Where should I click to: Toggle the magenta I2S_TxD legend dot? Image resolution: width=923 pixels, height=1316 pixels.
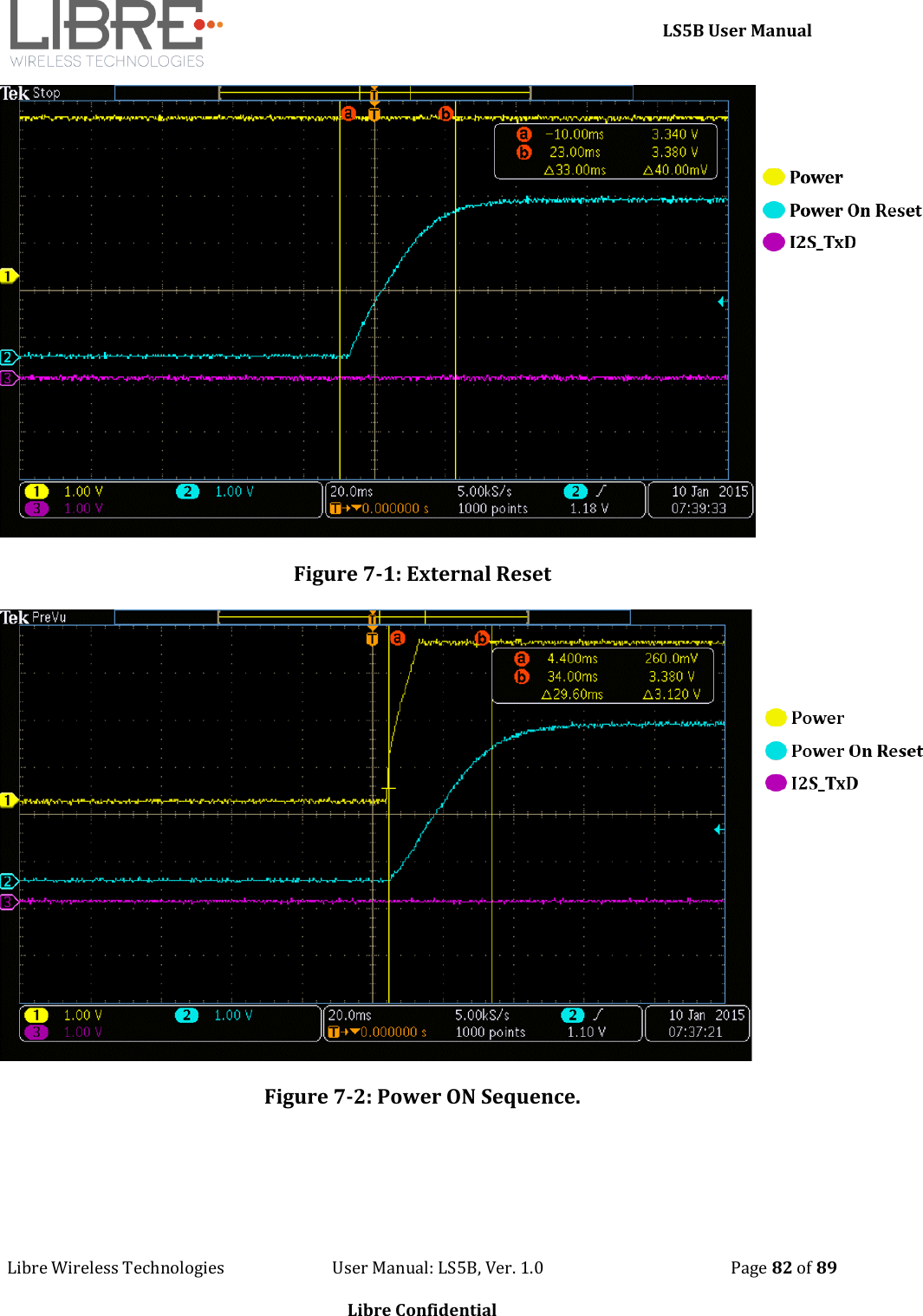click(776, 242)
